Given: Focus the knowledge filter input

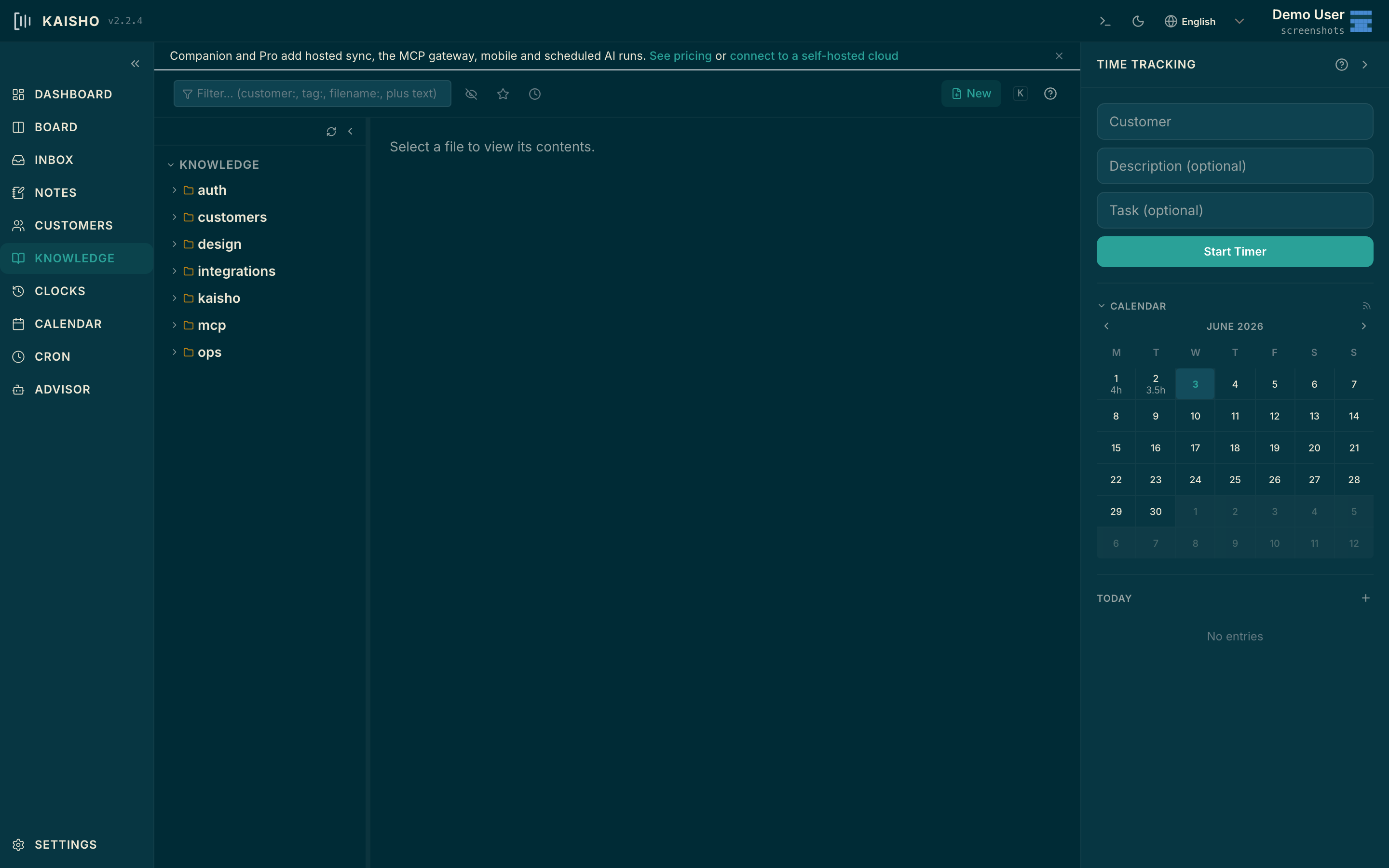Looking at the screenshot, I should tap(312, 94).
